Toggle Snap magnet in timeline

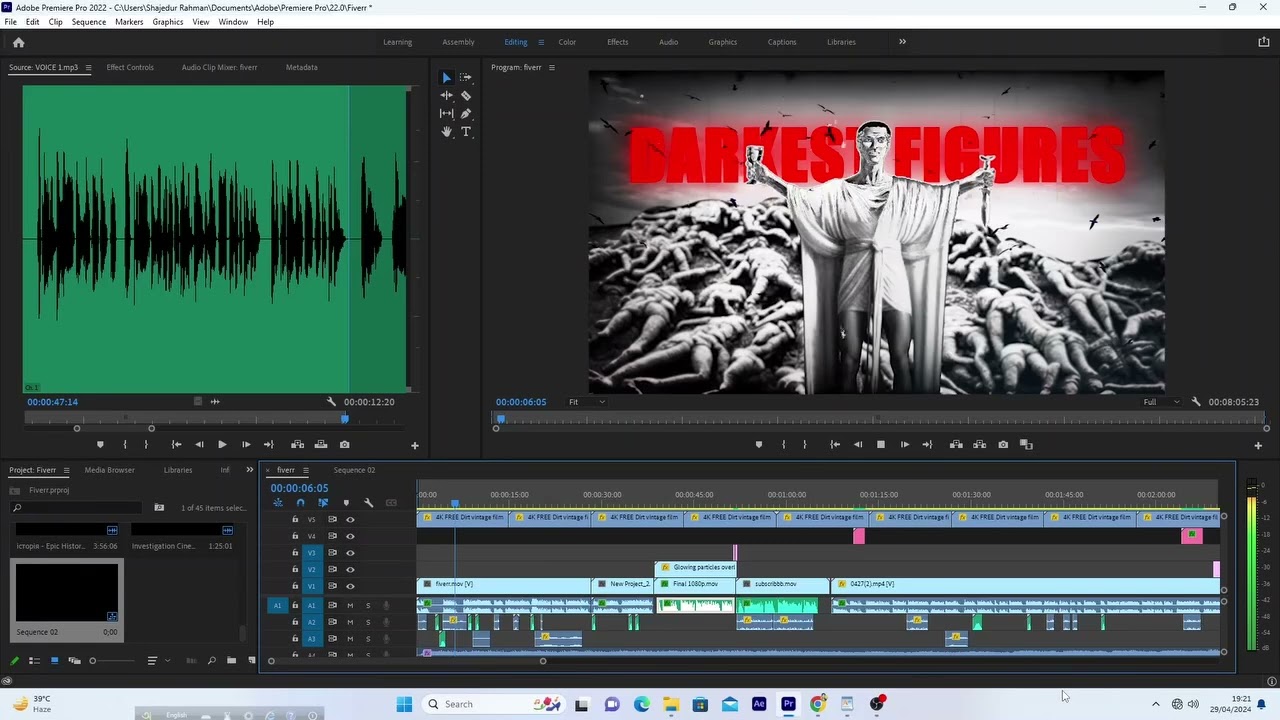(300, 503)
